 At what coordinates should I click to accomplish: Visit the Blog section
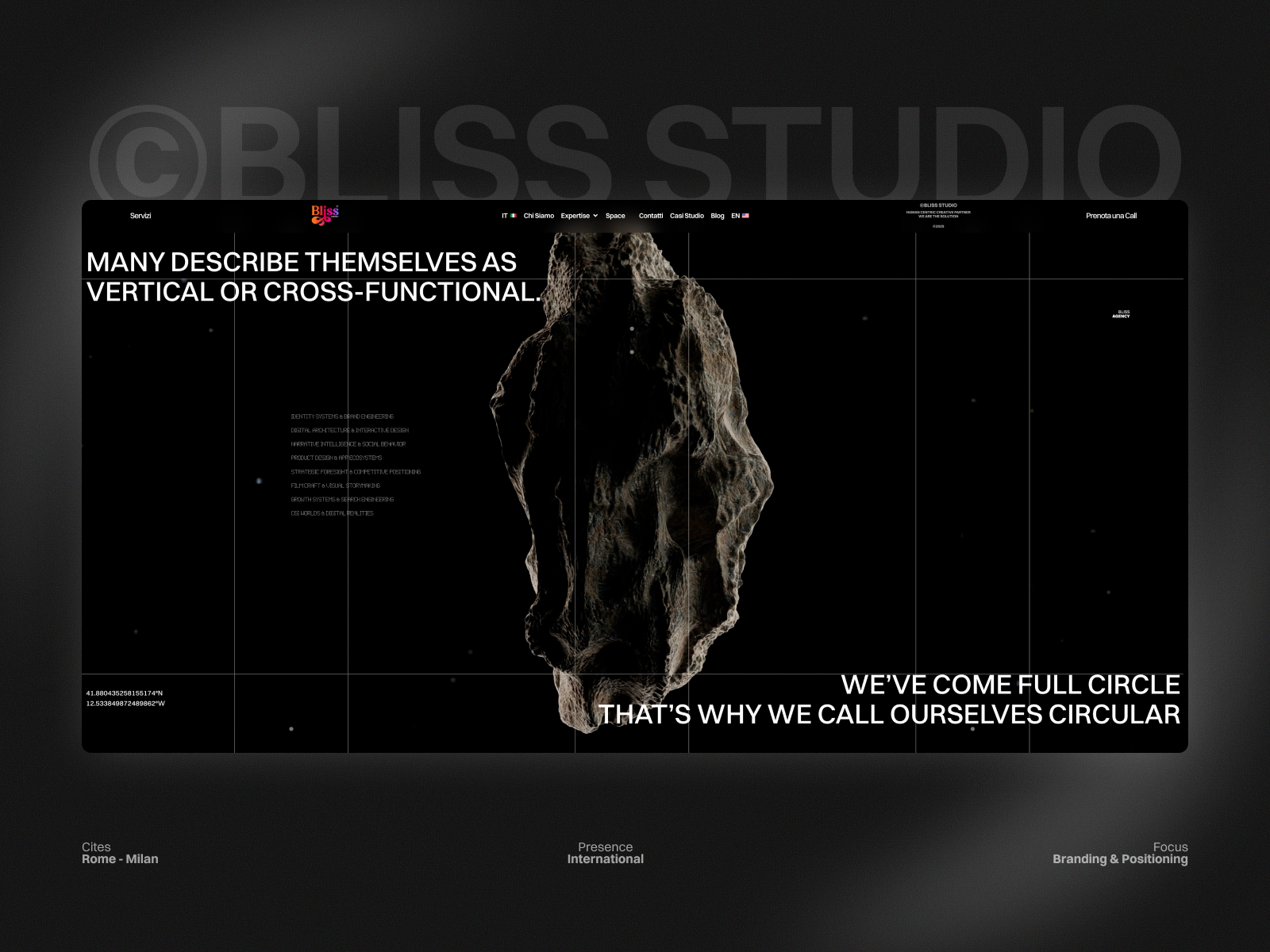click(x=718, y=216)
